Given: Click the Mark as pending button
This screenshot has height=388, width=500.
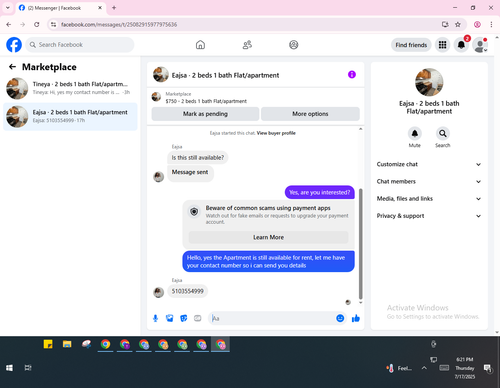Looking at the screenshot, I should (205, 114).
